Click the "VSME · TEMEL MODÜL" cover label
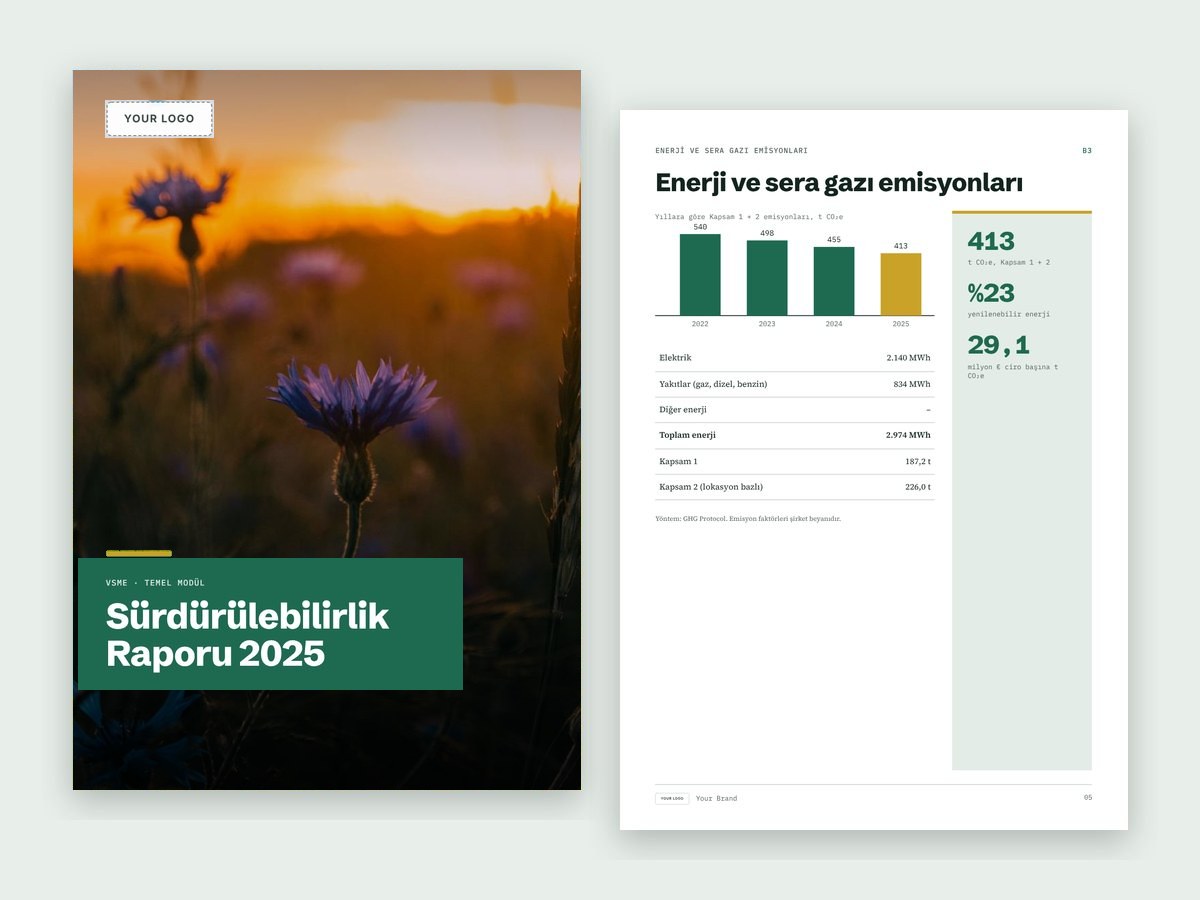 pos(155,582)
